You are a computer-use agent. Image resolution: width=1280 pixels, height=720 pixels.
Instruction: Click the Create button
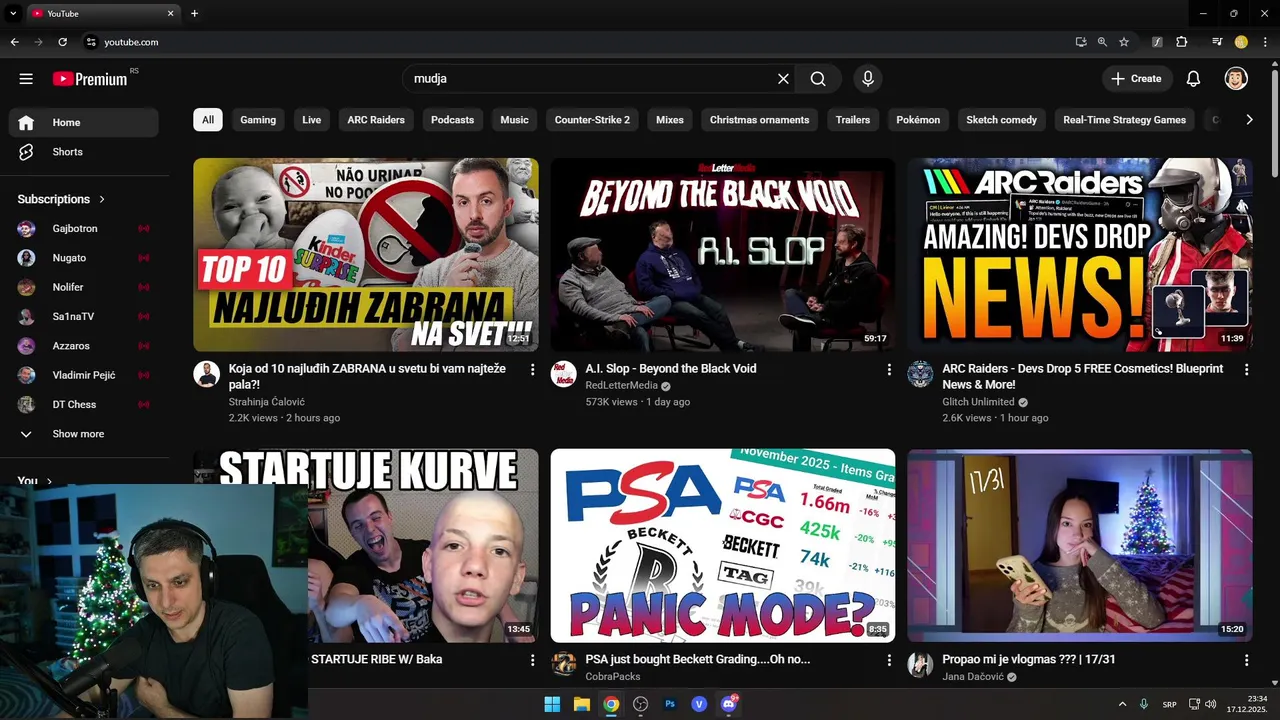coord(1135,79)
